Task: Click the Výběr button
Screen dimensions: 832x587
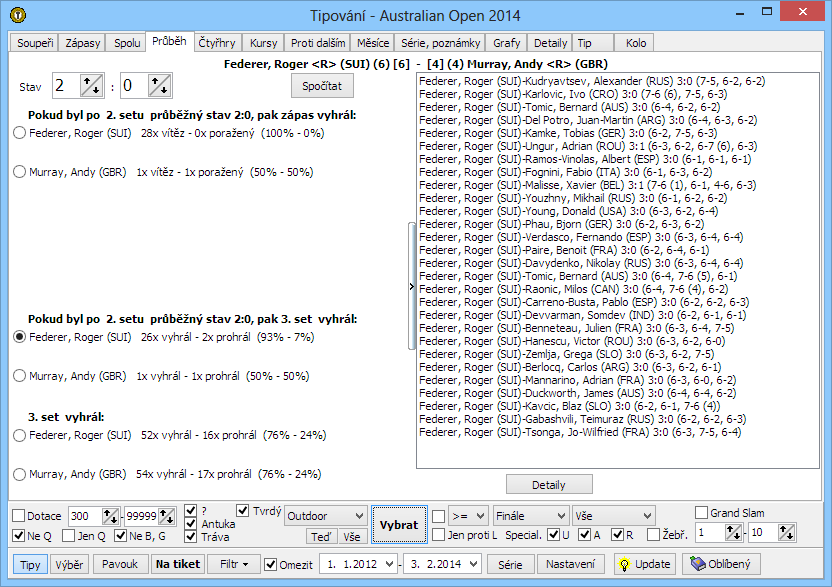Action: 70,564
